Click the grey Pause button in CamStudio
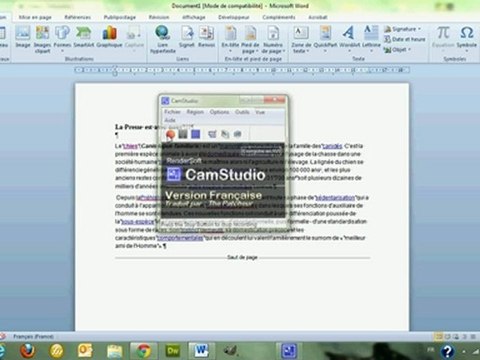 click(183, 134)
